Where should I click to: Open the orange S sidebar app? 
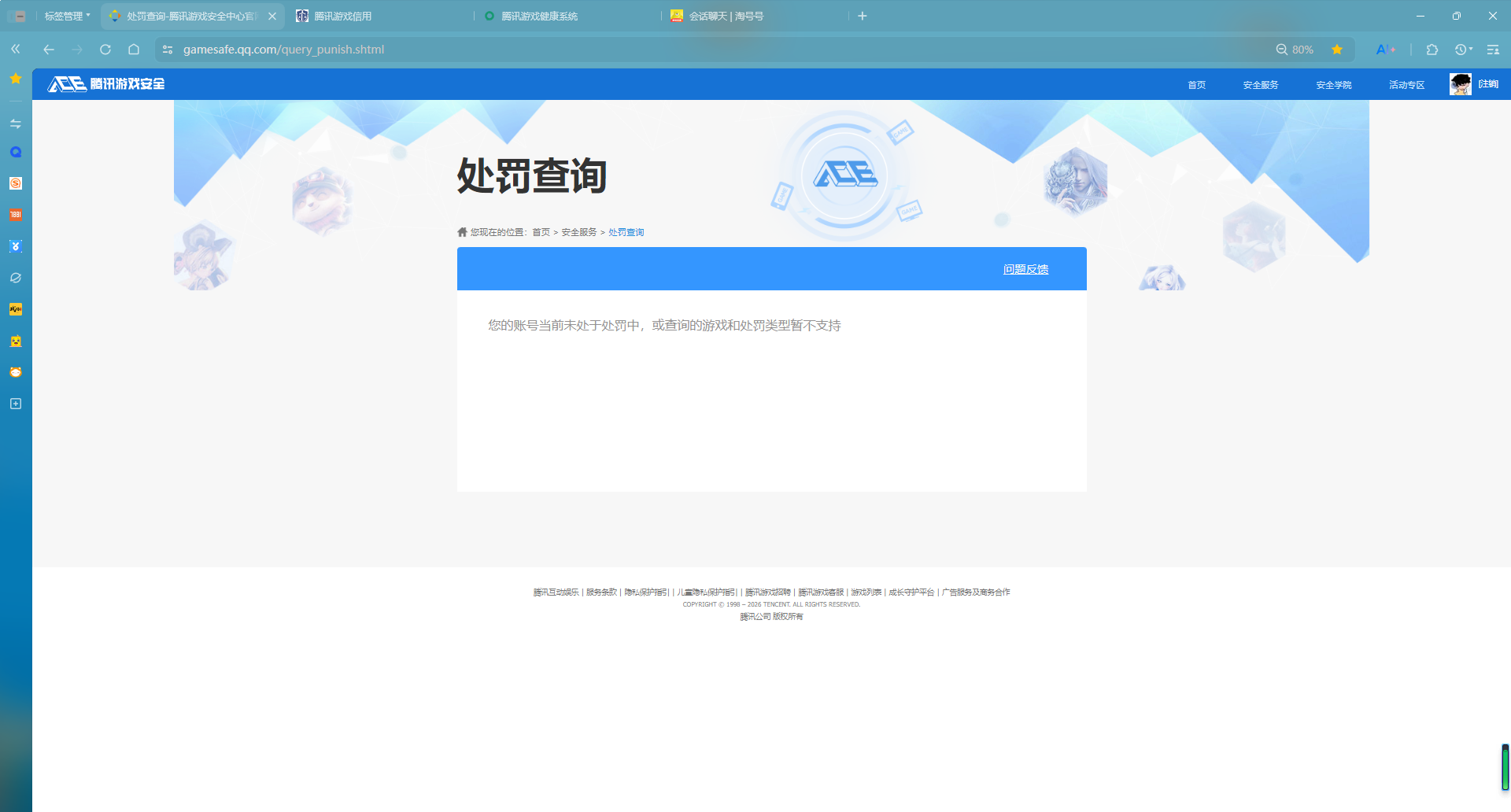click(16, 183)
